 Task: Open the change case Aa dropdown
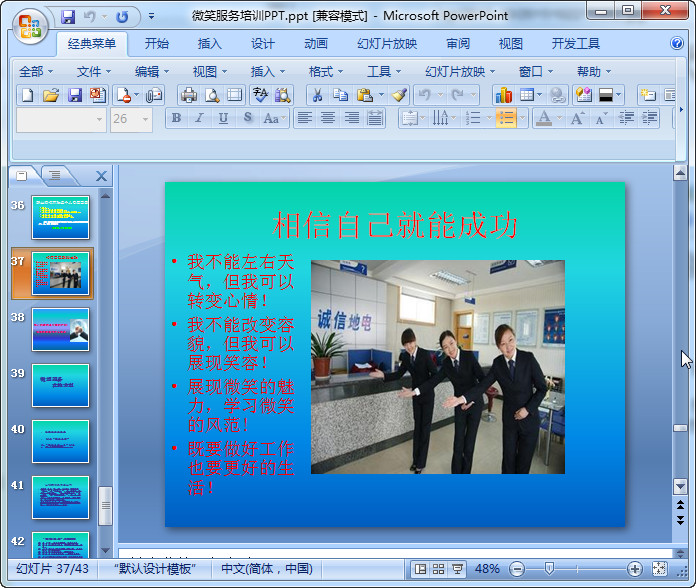[274, 118]
